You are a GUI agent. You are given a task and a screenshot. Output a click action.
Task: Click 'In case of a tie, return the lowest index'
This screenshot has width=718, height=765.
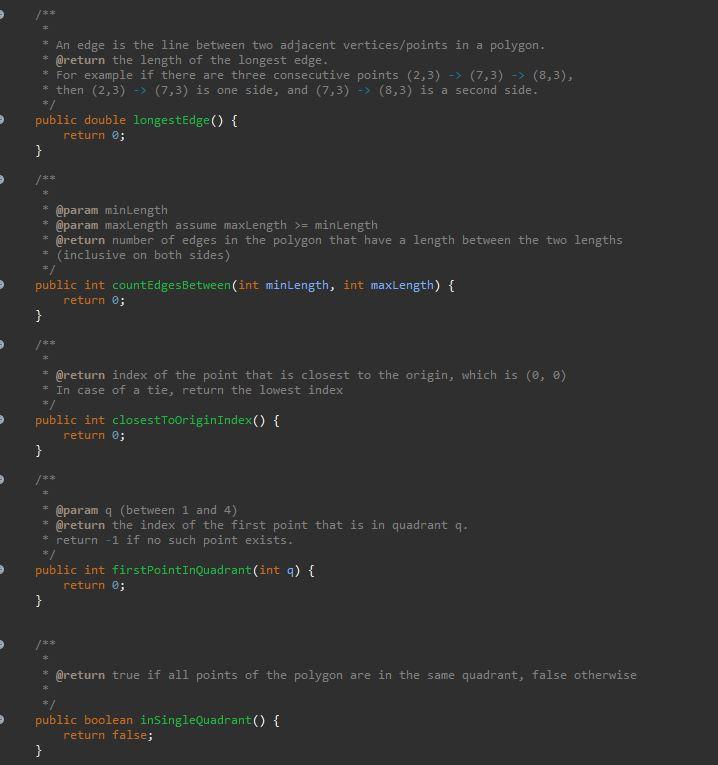pyautogui.click(x=199, y=390)
